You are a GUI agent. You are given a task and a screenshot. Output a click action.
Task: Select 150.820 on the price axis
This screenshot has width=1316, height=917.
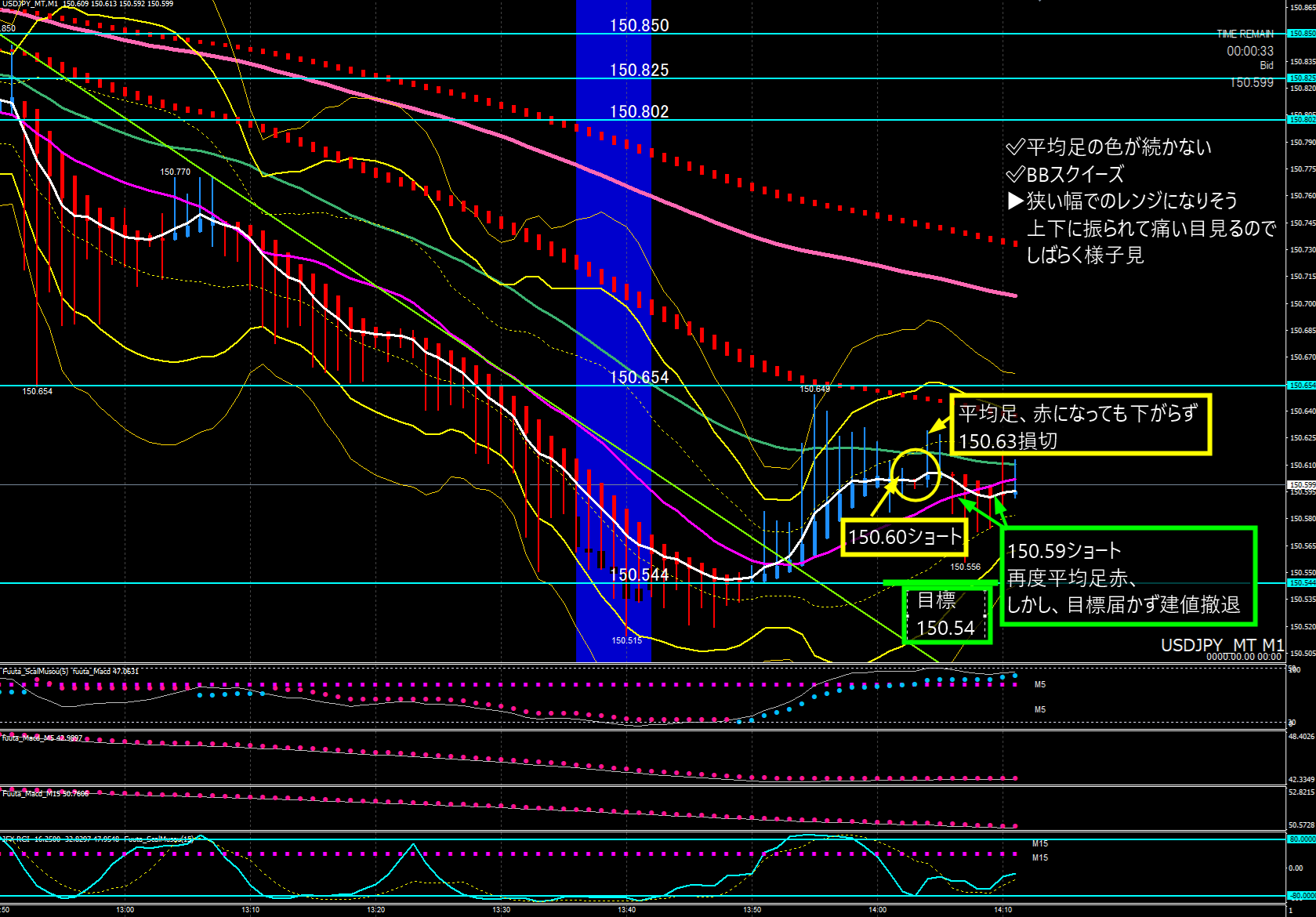[1303, 89]
